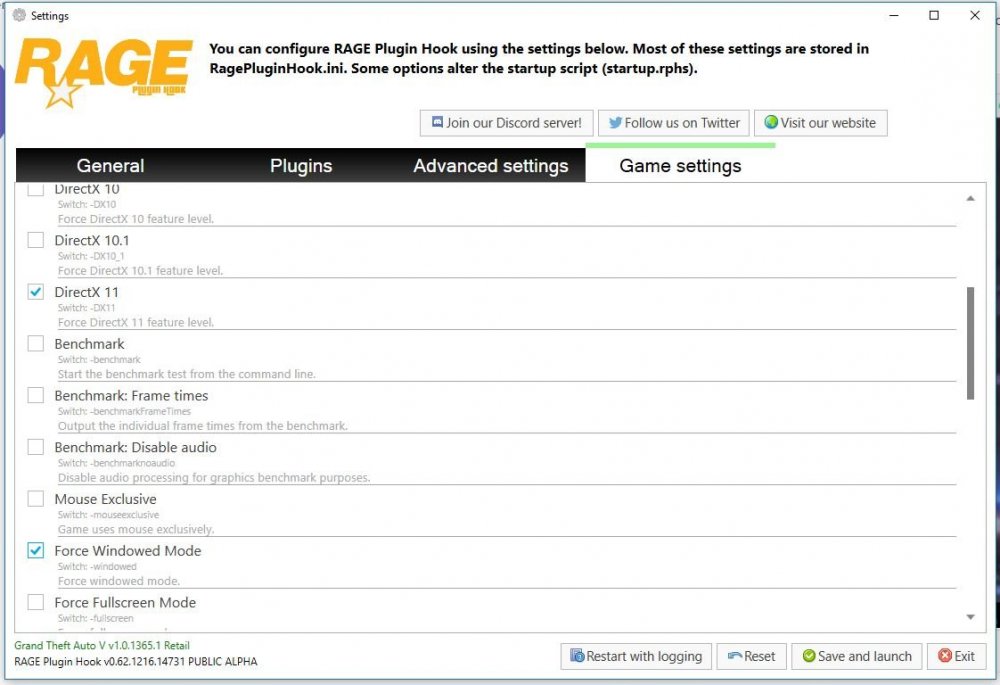Click the scroll down arrow of the list
1000x685 pixels.
[x=970, y=617]
